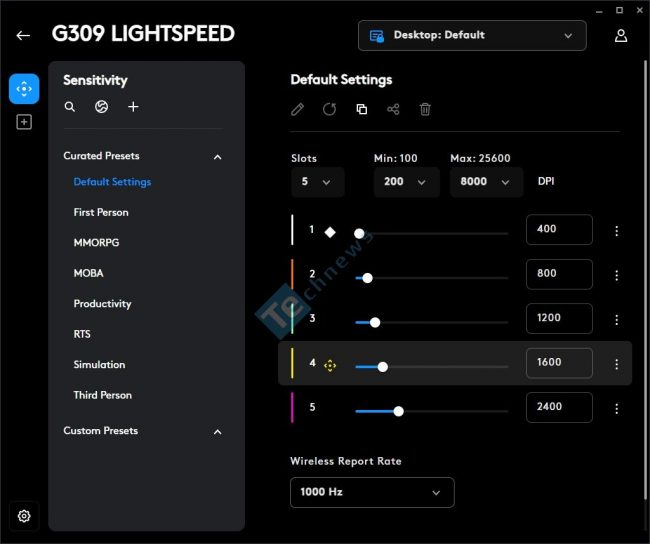650x544 pixels.
Task: Click the pencil edit preset icon
Action: [297, 109]
